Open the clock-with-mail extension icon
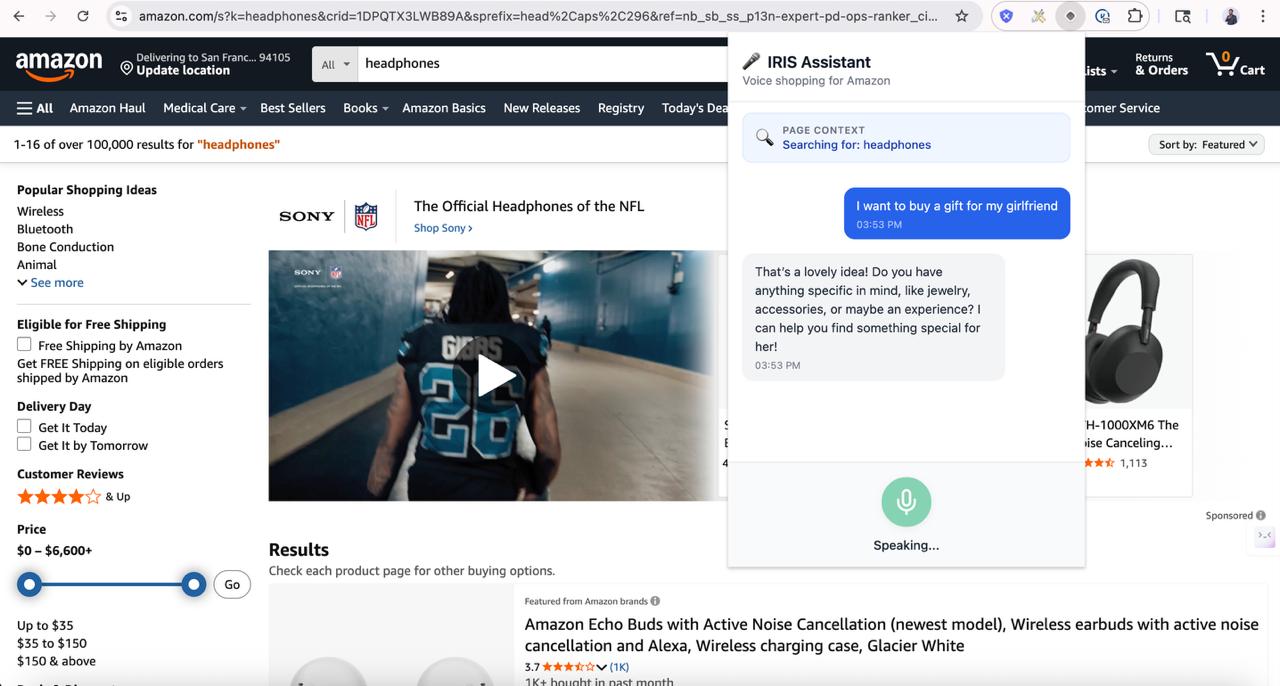This screenshot has height=686, width=1280. [x=1102, y=16]
